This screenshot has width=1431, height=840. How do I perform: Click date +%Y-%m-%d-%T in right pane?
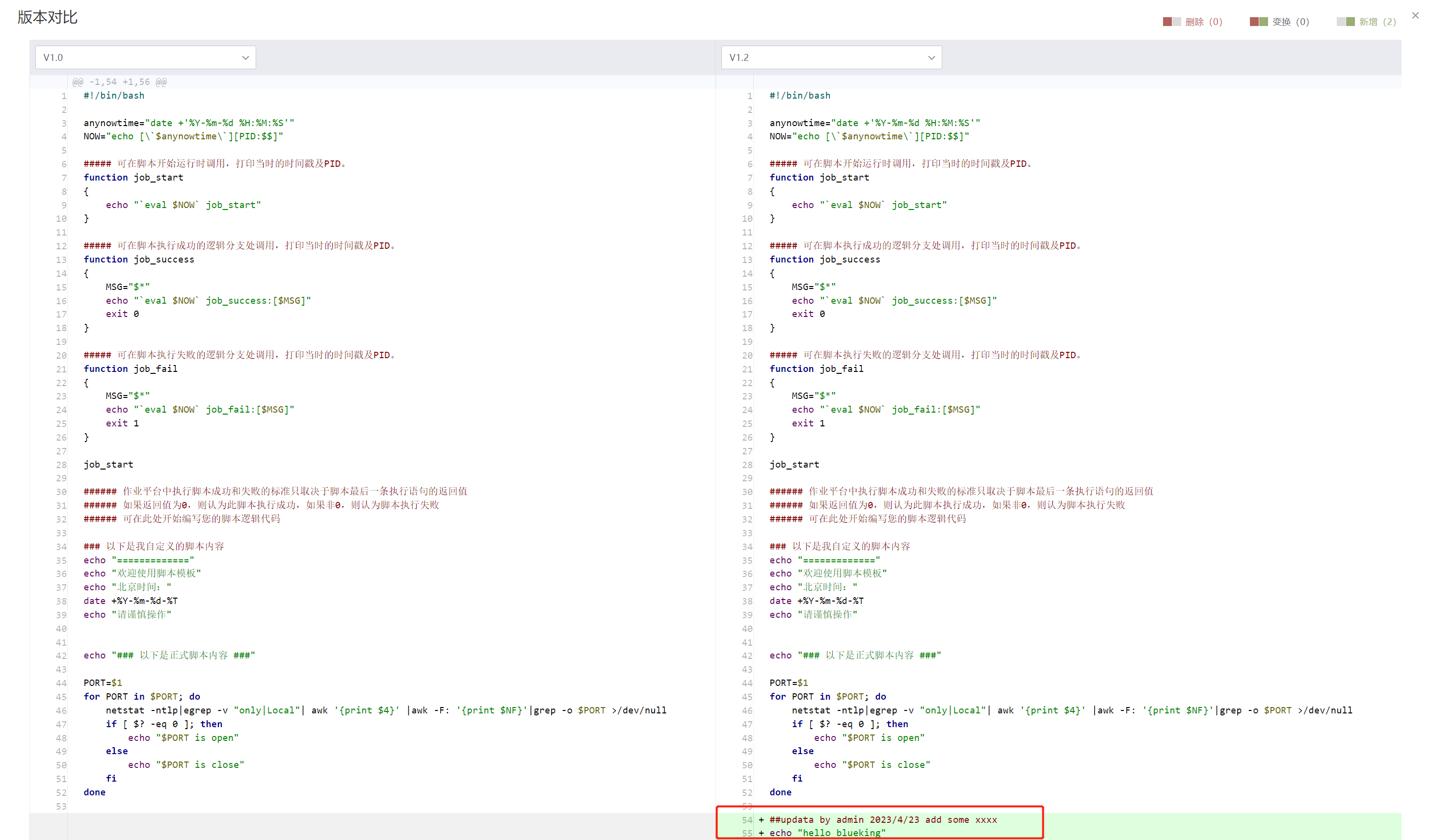point(817,601)
